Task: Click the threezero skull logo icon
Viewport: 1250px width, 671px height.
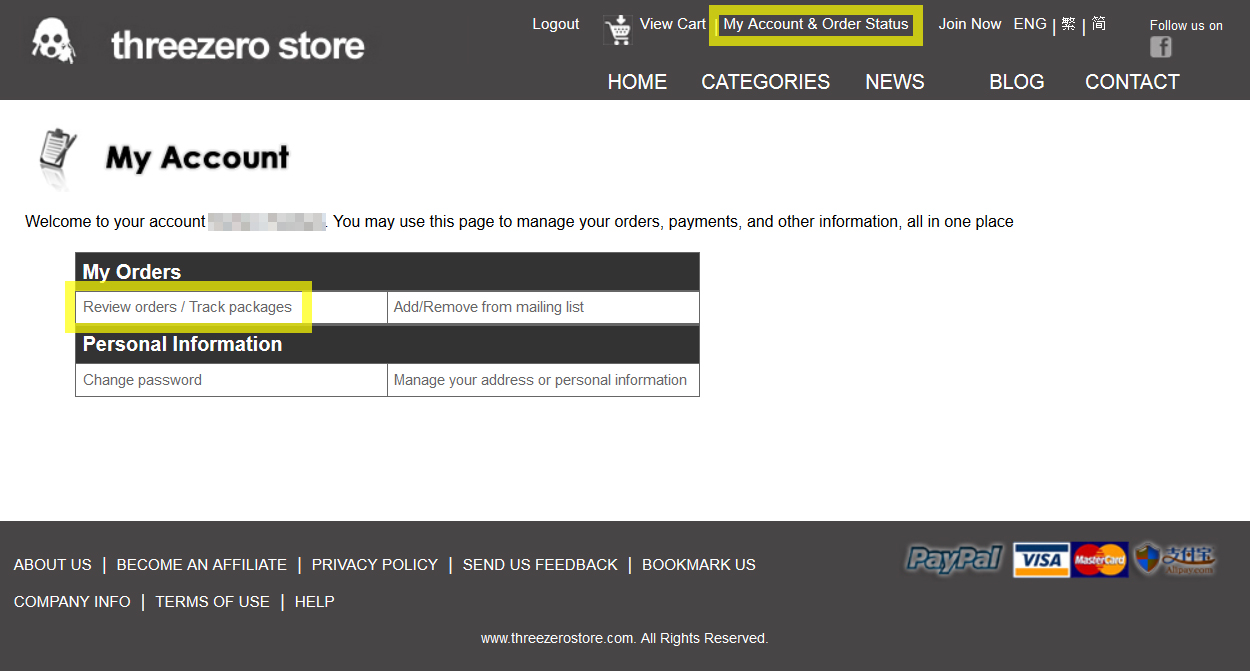Action: (x=52, y=42)
